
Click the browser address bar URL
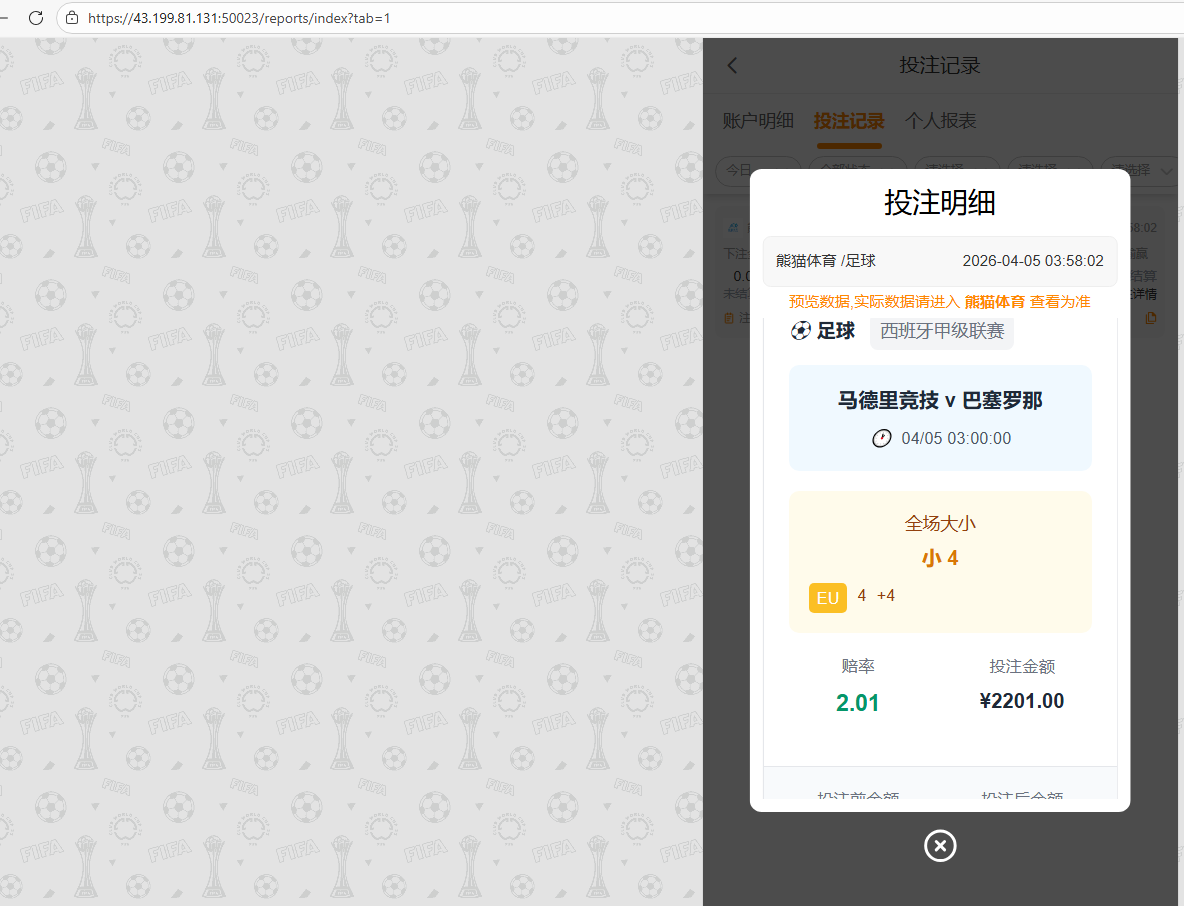(239, 18)
